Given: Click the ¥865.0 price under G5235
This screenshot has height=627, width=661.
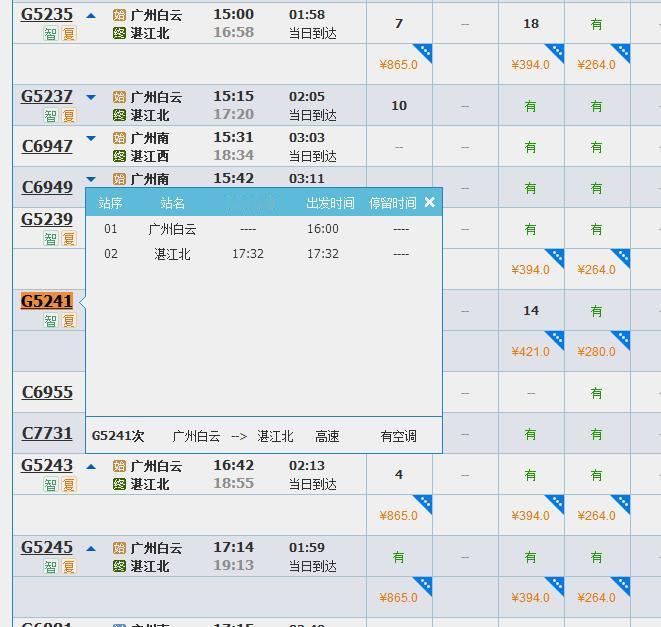Looking at the screenshot, I should [x=398, y=65].
